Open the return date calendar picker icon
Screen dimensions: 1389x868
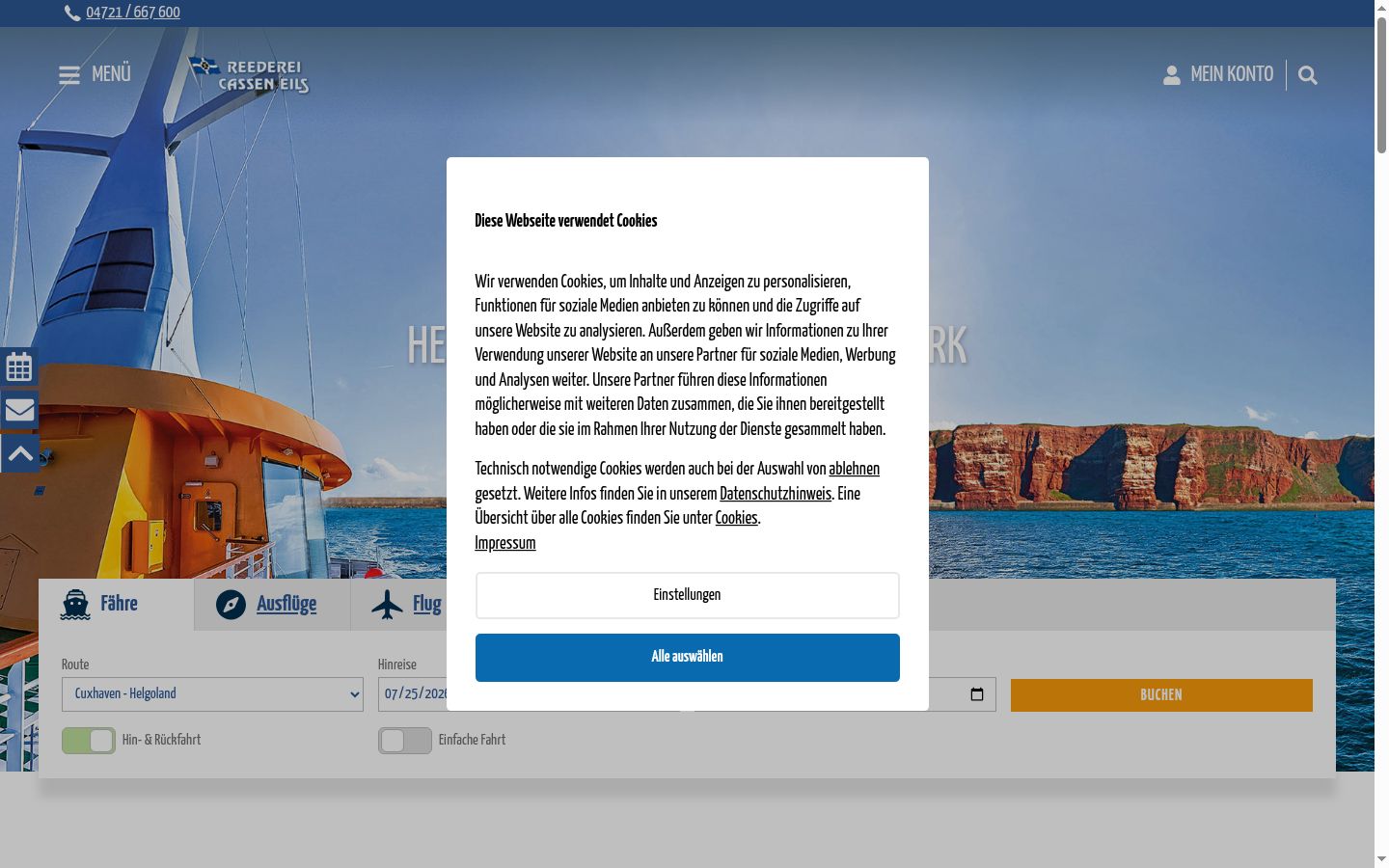pyautogui.click(x=977, y=694)
